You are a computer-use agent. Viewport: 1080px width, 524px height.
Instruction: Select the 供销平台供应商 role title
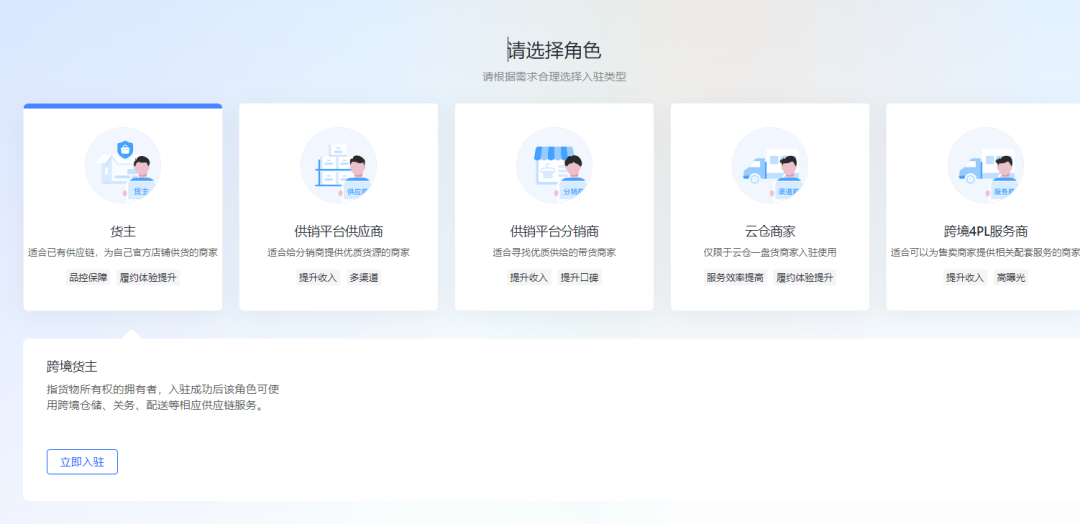coord(338,231)
